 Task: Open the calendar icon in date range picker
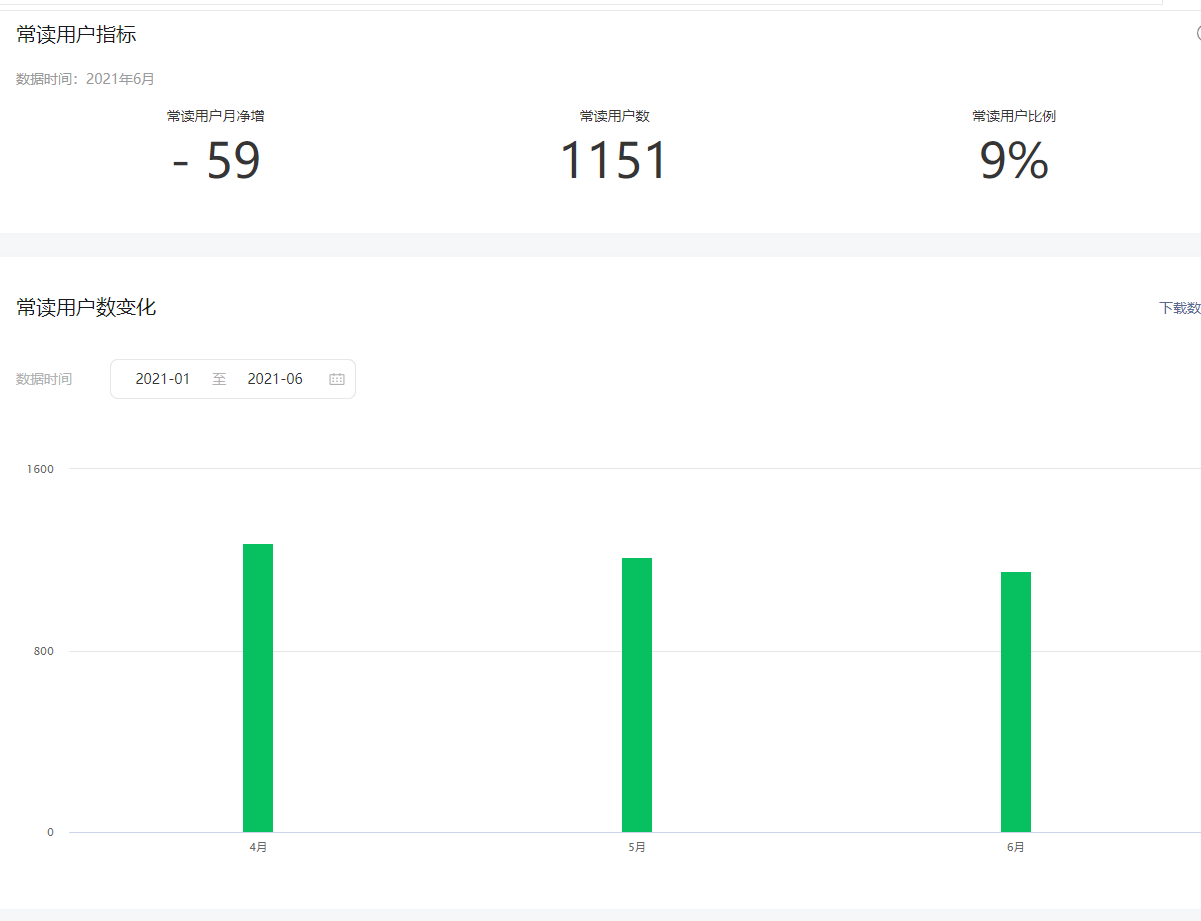[337, 379]
